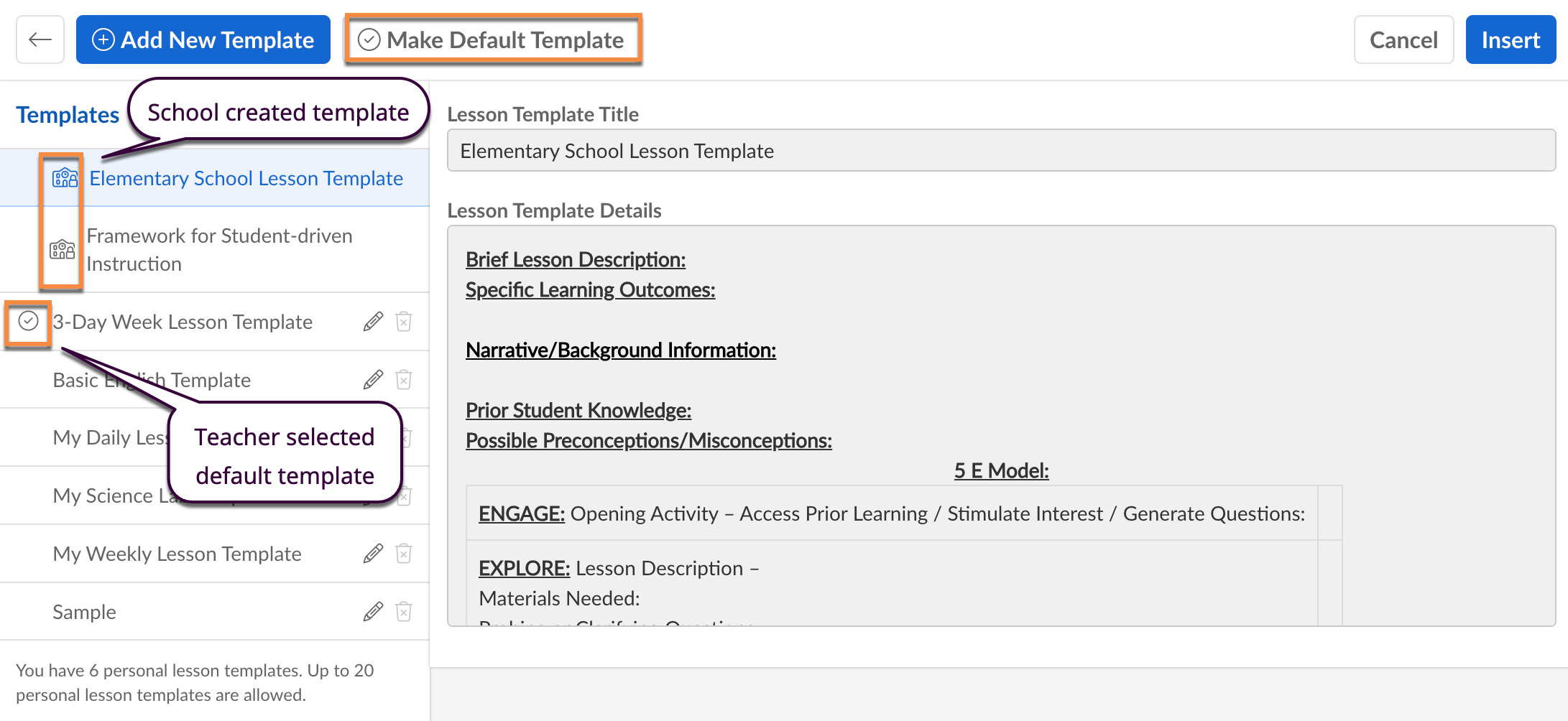Delete the Basic English Template

404,380
